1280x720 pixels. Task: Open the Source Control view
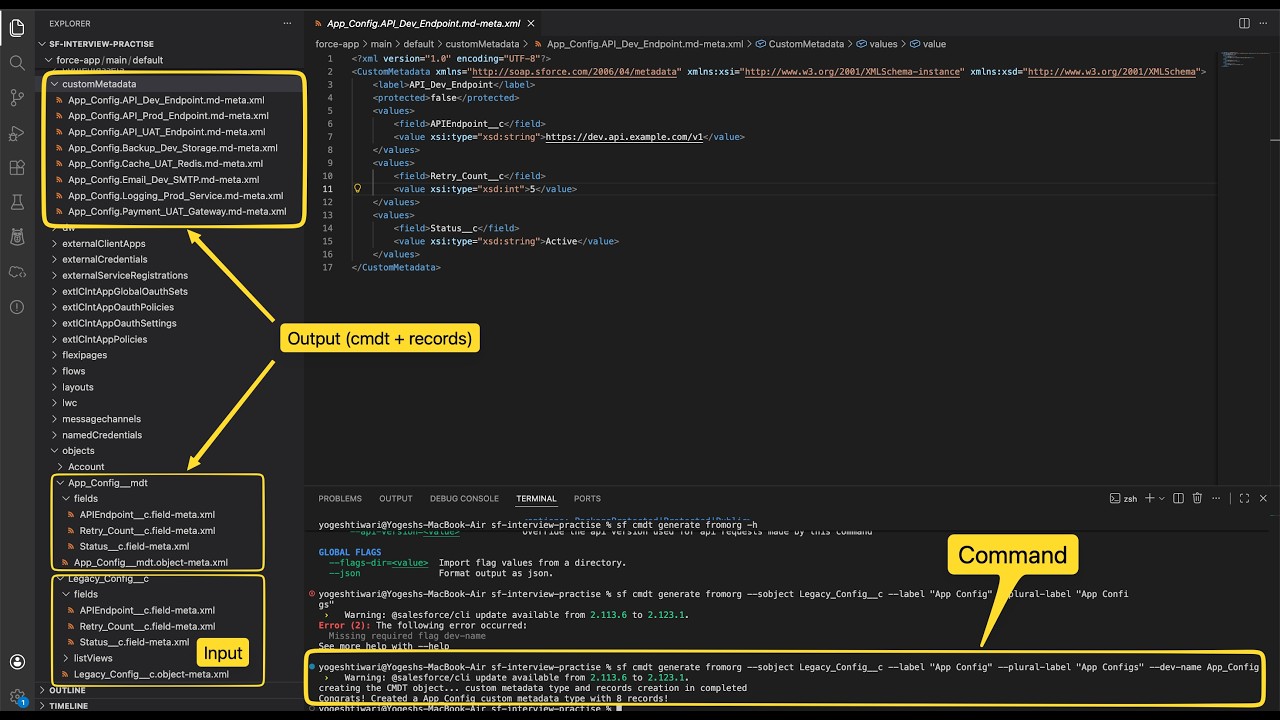pyautogui.click(x=17, y=97)
